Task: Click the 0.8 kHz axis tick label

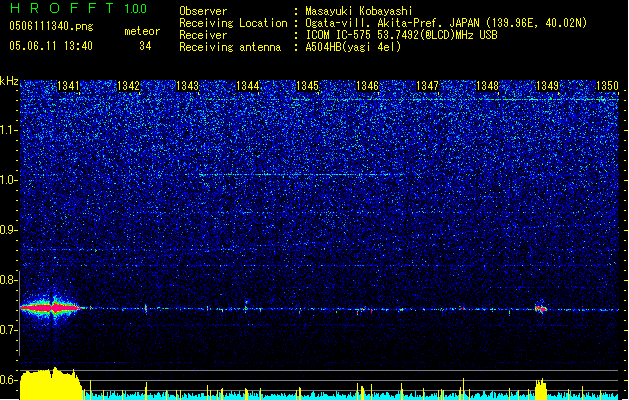Action: click(8, 280)
